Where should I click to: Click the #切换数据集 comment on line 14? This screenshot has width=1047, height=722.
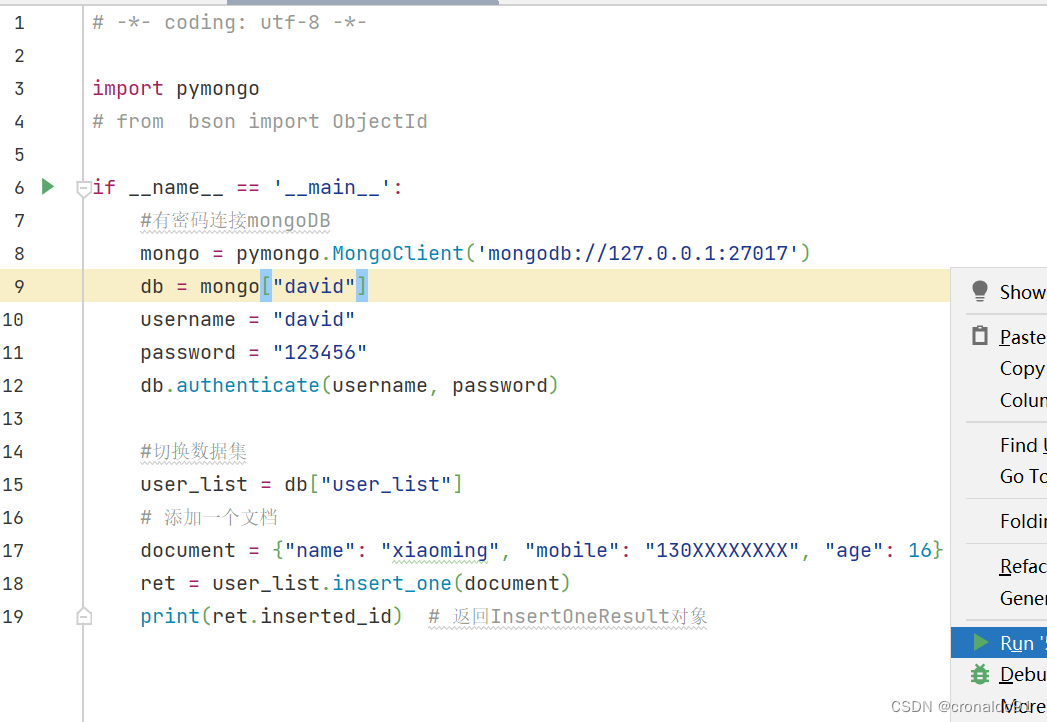pyautogui.click(x=194, y=452)
